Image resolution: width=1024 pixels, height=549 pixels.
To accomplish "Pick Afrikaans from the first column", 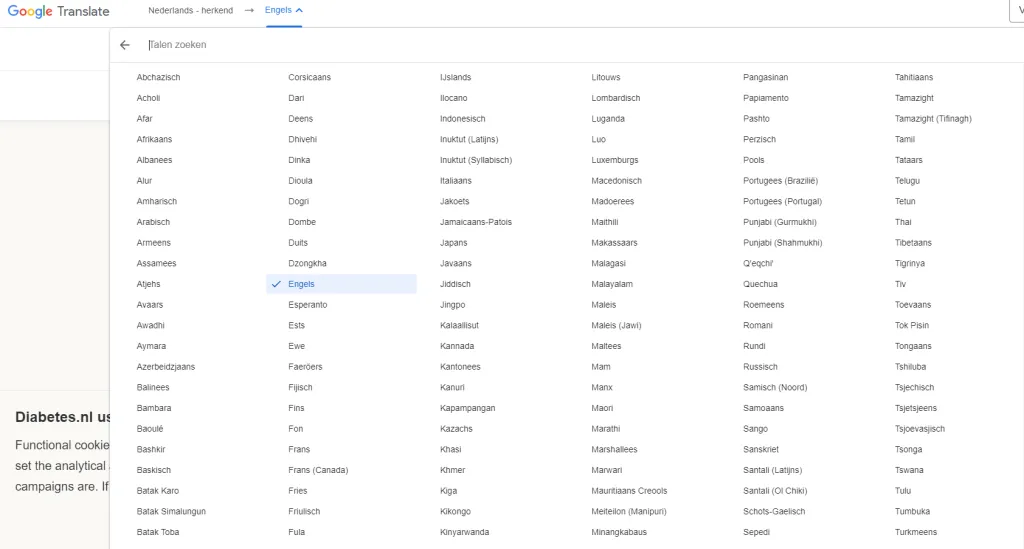I will (154, 139).
